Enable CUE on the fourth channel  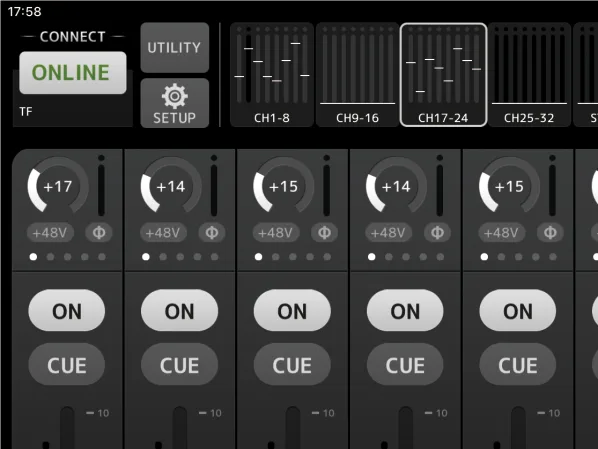[x=405, y=365]
